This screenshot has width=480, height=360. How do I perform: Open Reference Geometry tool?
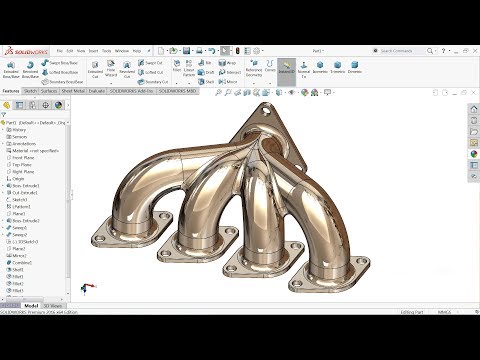click(254, 68)
